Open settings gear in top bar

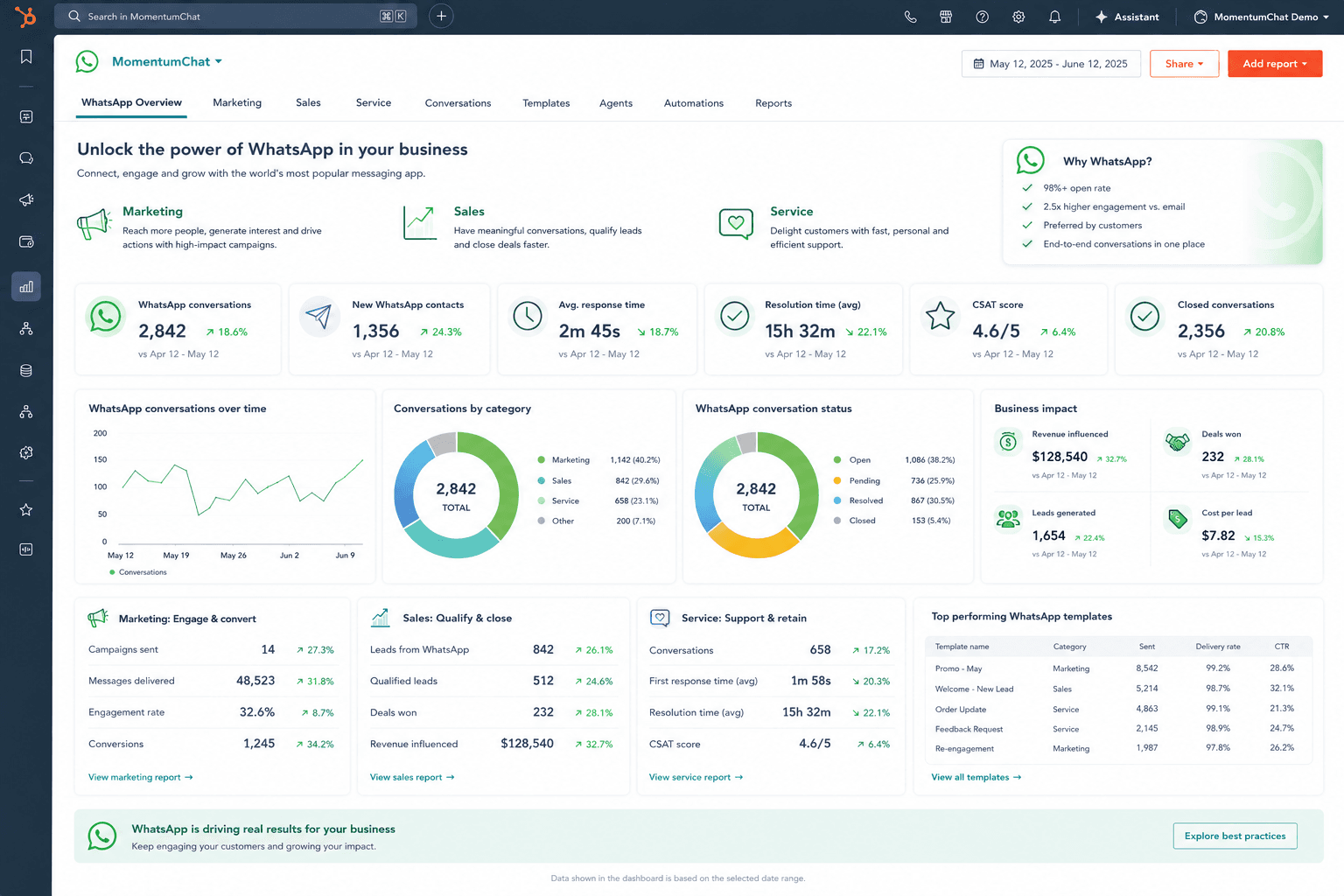pyautogui.click(x=1018, y=17)
